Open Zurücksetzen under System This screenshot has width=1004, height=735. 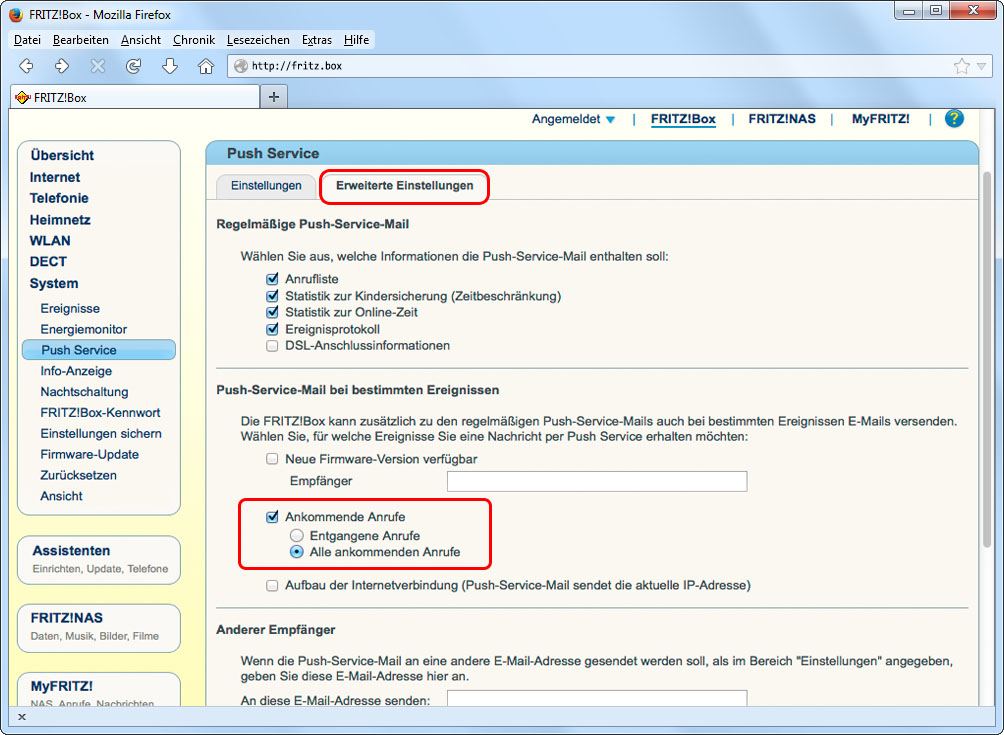tap(79, 475)
